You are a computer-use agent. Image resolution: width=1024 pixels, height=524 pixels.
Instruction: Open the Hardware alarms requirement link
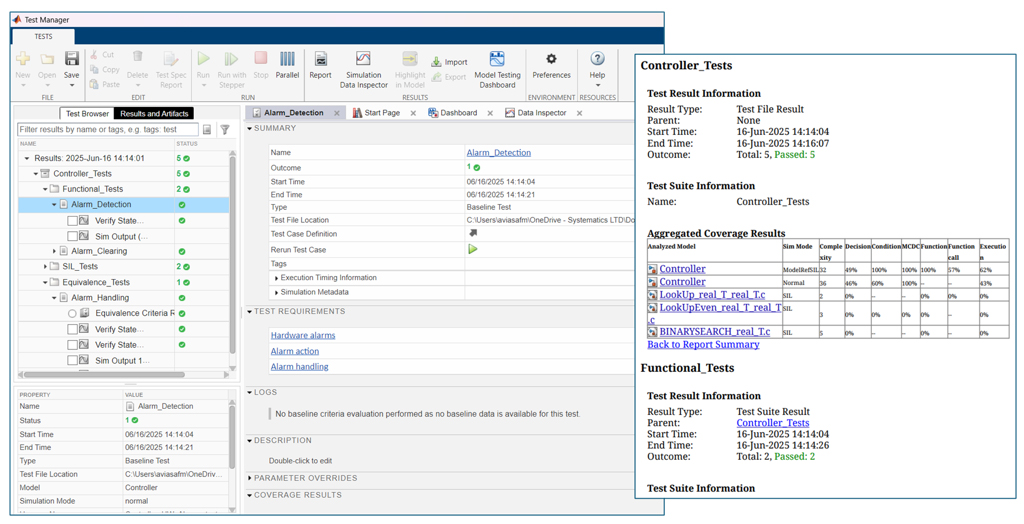pyautogui.click(x=302, y=335)
